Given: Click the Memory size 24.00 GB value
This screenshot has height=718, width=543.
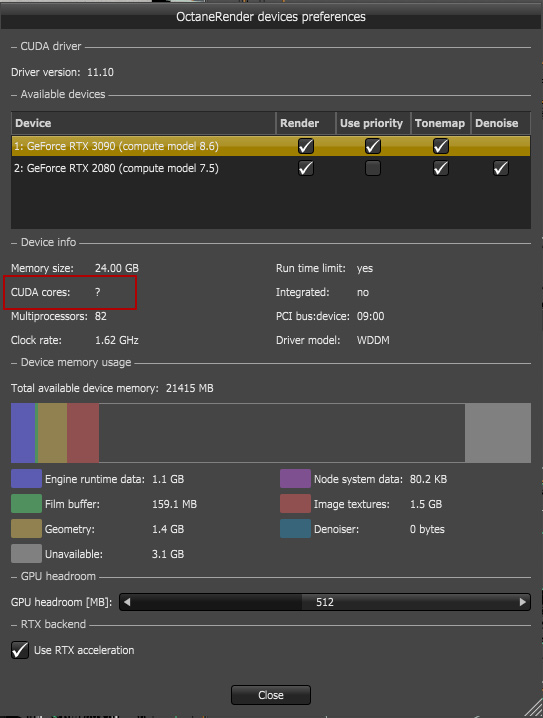Looking at the screenshot, I should [x=117, y=268].
